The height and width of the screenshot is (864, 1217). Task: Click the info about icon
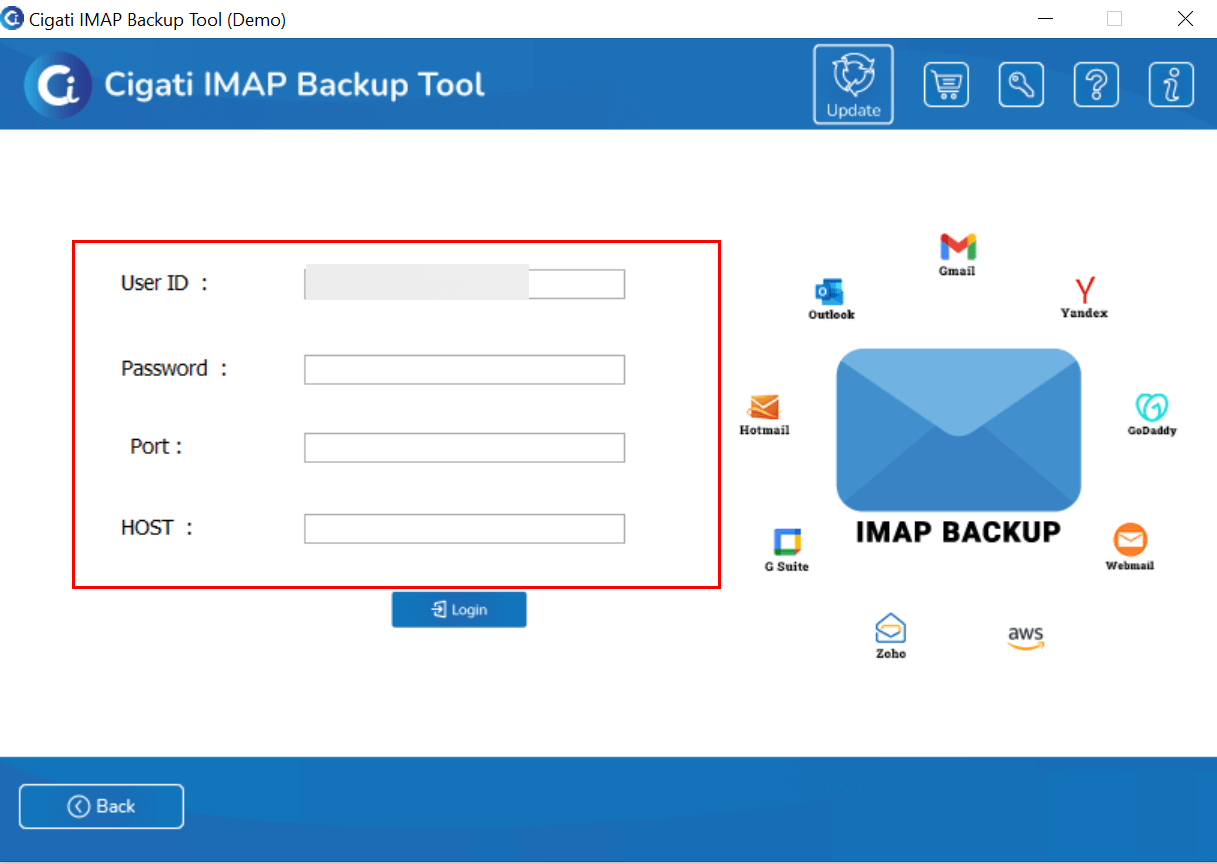pos(1171,85)
